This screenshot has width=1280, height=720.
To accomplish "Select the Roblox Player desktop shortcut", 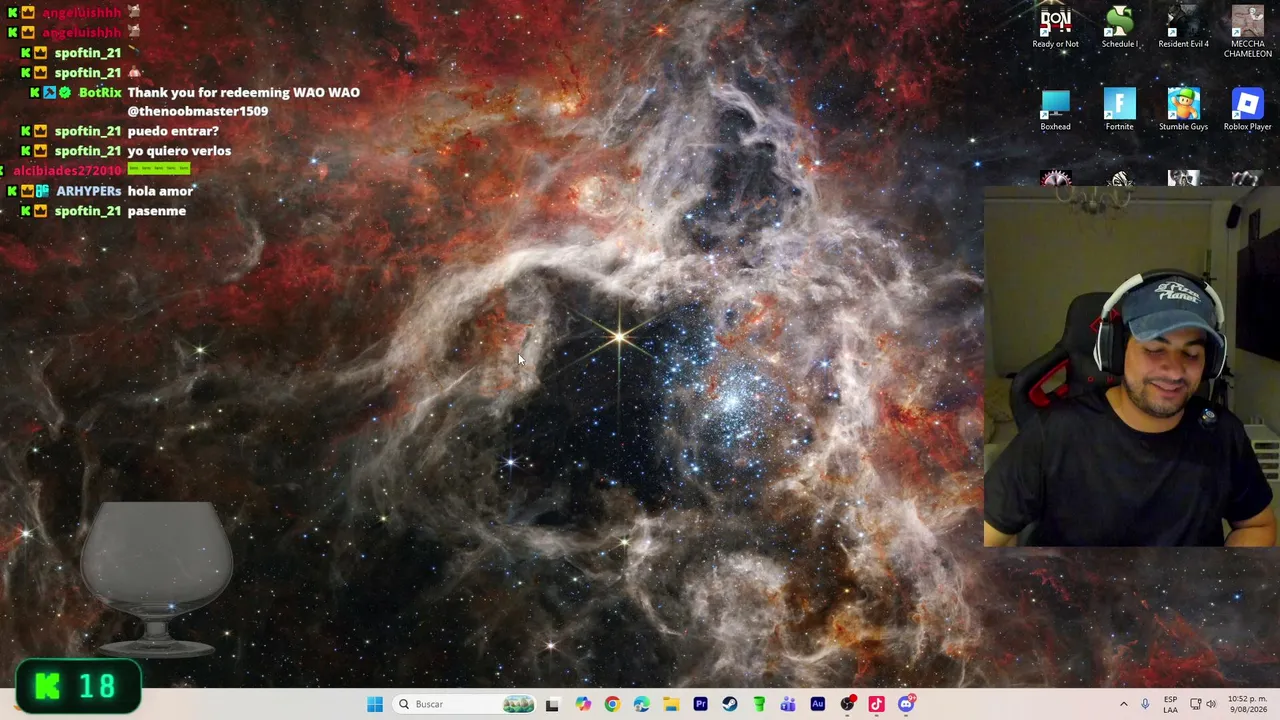I will pyautogui.click(x=1247, y=110).
